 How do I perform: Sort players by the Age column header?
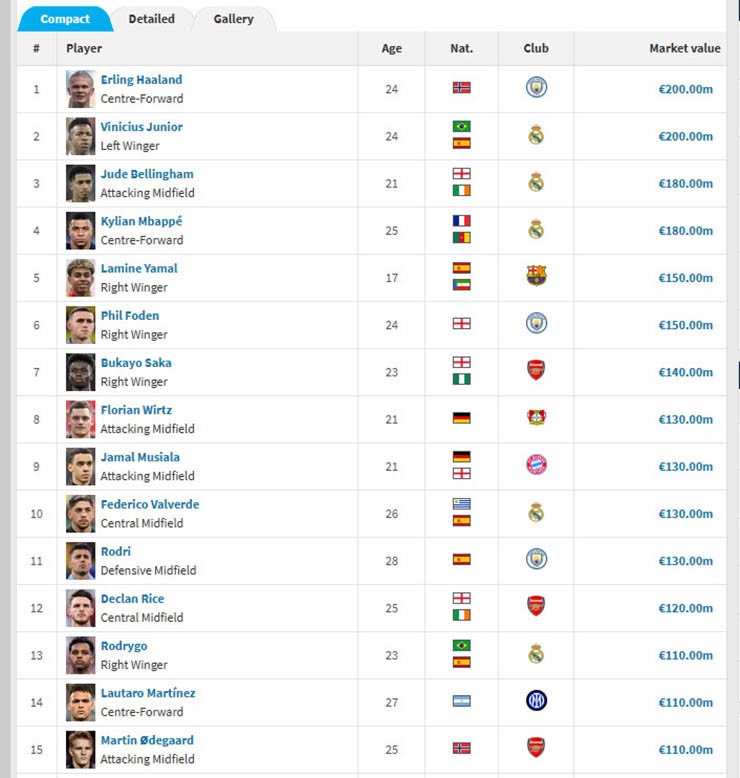391,48
